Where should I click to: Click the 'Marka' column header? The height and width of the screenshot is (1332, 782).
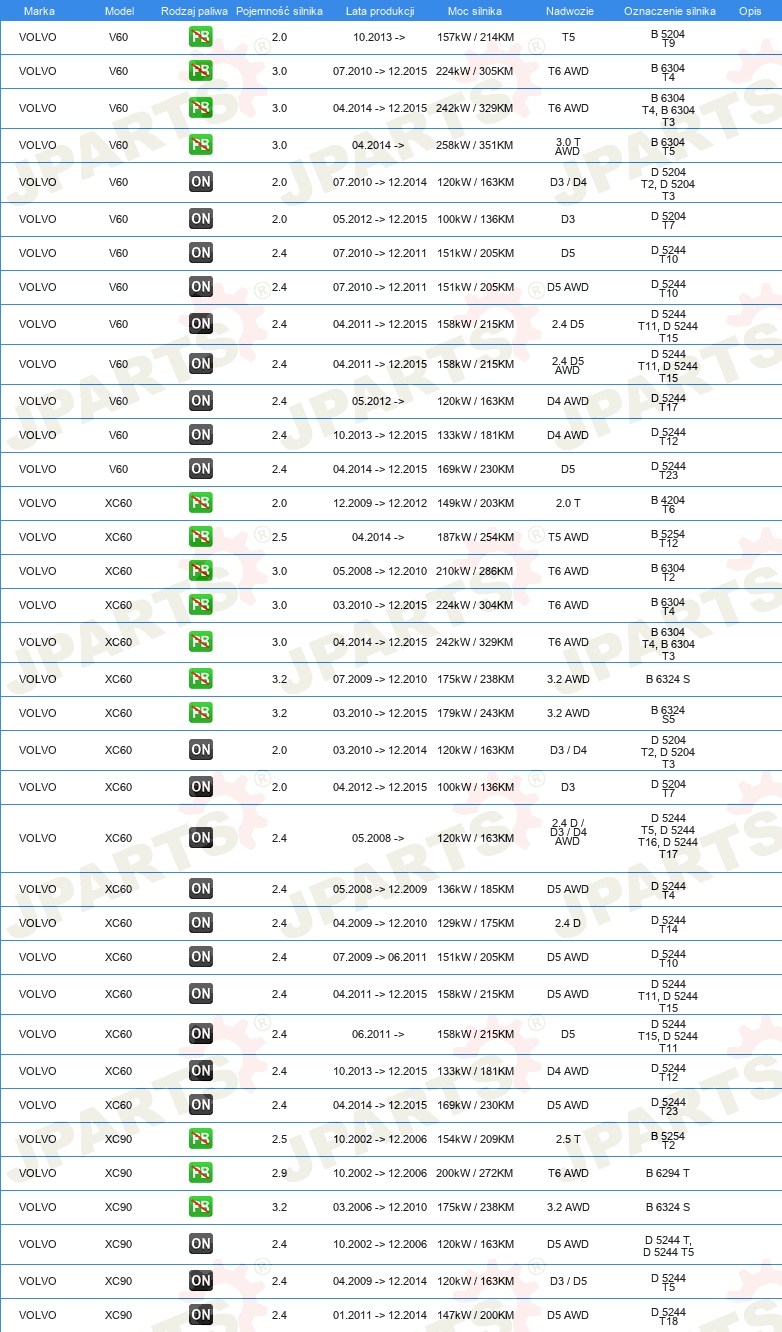[x=39, y=11]
